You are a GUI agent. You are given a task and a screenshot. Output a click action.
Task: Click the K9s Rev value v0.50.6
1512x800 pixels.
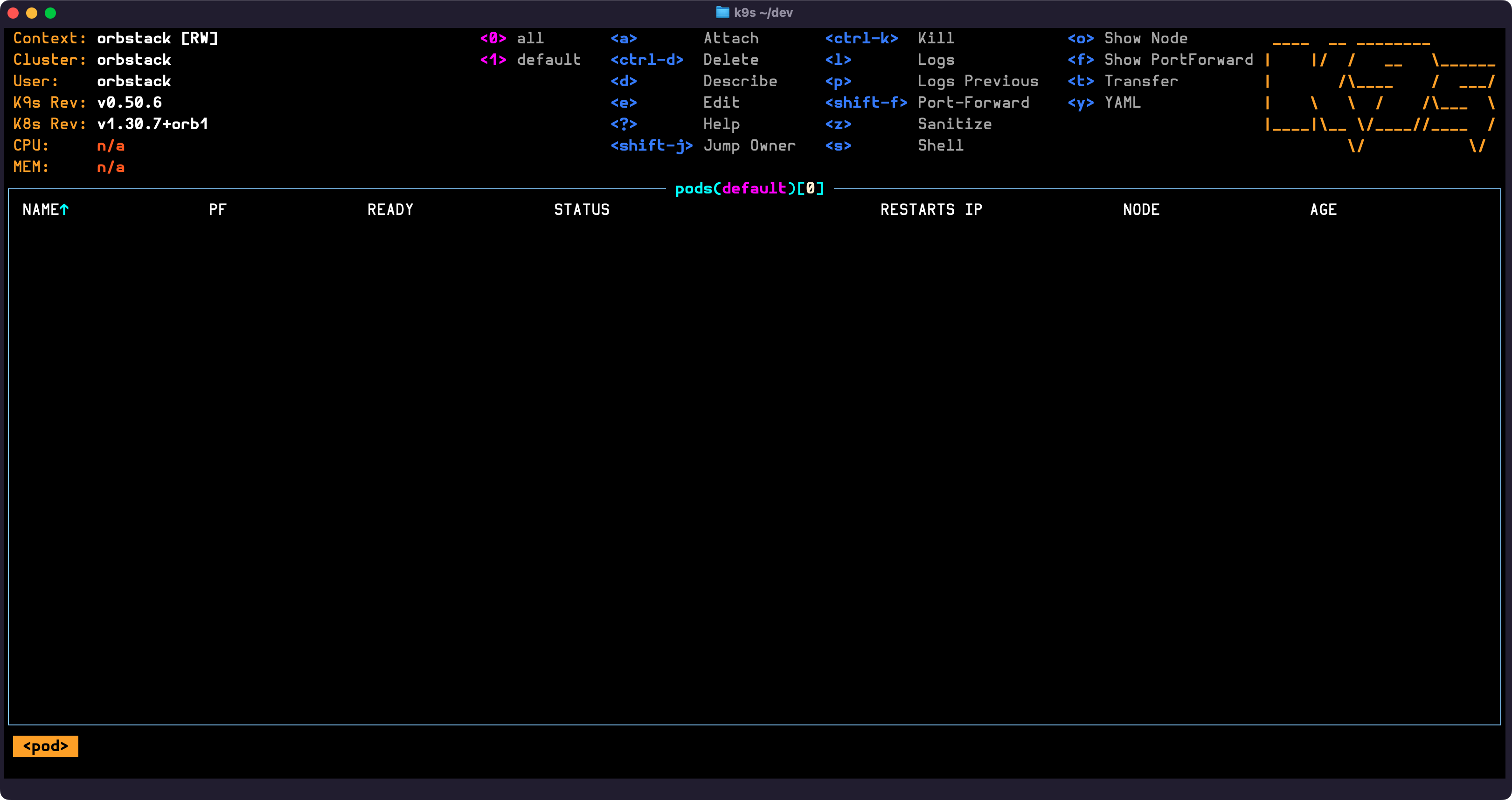tap(129, 103)
